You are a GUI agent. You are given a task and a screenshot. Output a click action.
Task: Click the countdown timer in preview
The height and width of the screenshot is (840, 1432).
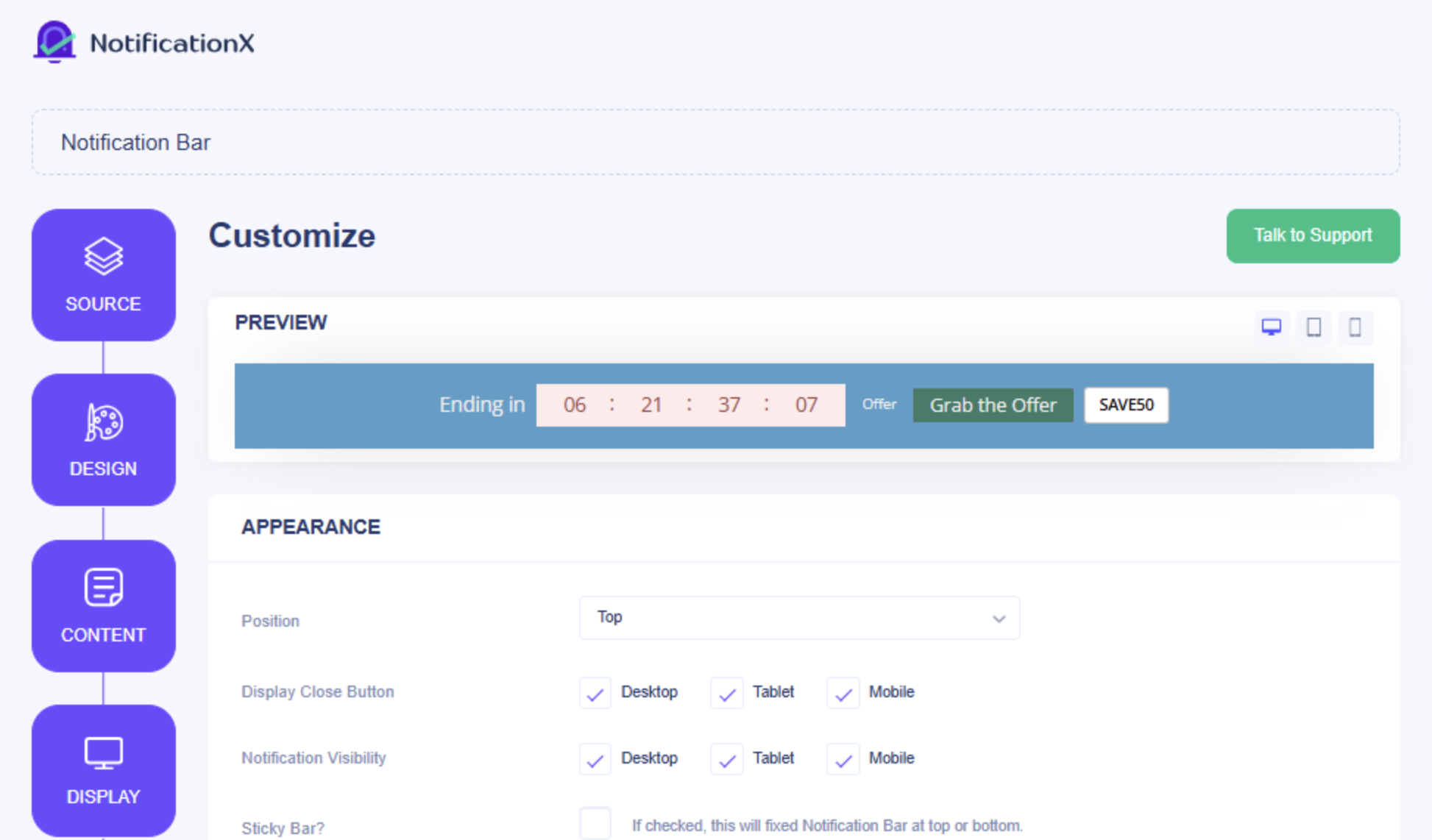click(x=690, y=405)
